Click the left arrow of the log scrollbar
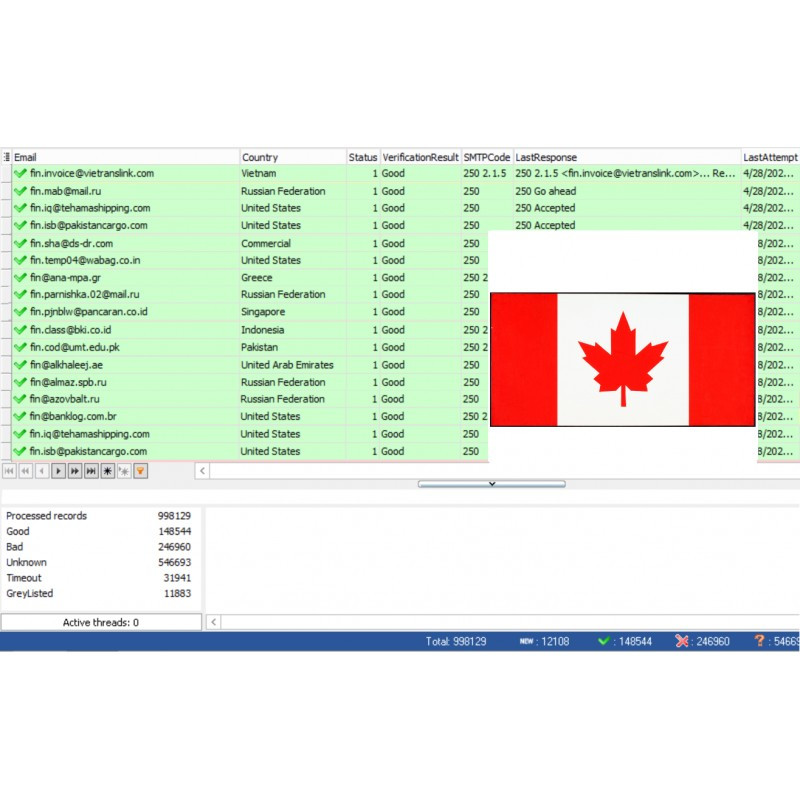Image resolution: width=800 pixels, height=800 pixels. point(213,622)
